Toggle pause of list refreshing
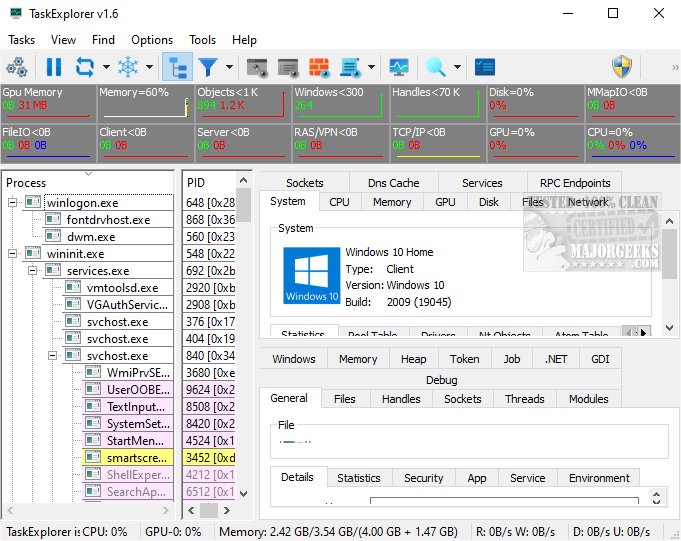The image size is (681, 541). 53,68
